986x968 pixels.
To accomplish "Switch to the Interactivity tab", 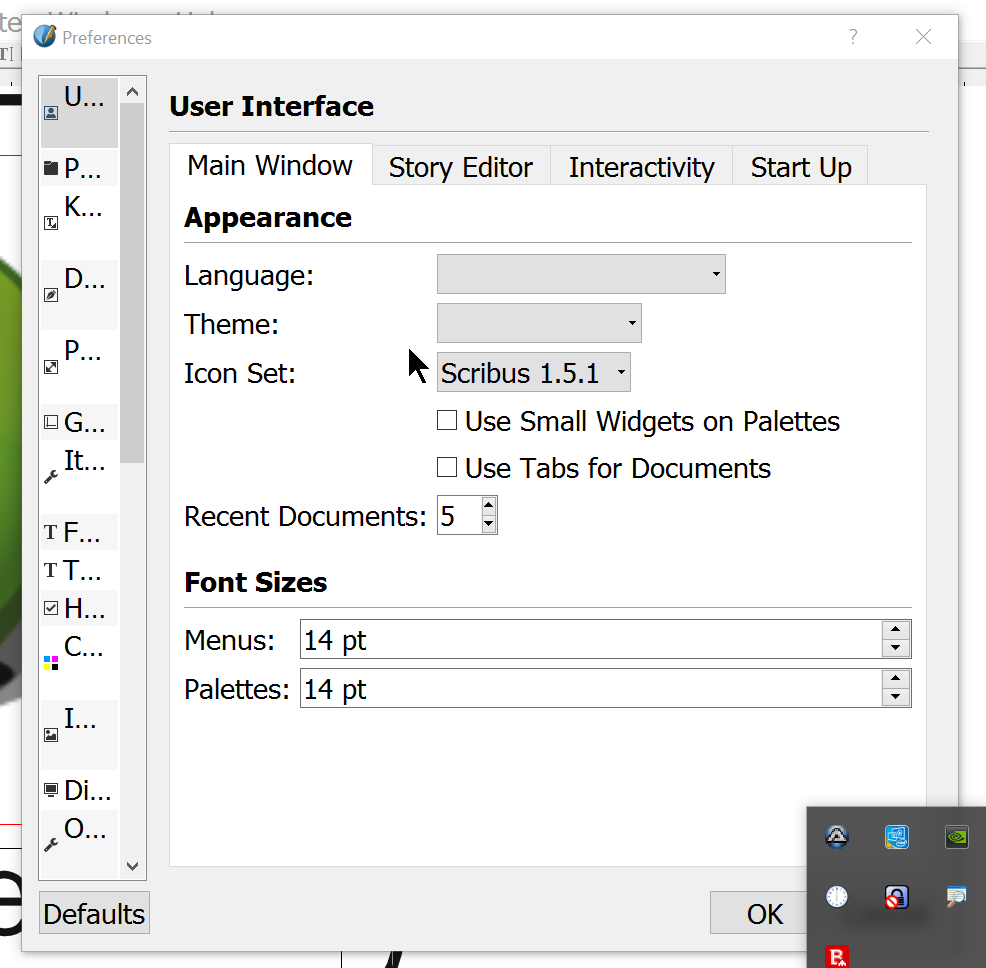I will [641, 167].
